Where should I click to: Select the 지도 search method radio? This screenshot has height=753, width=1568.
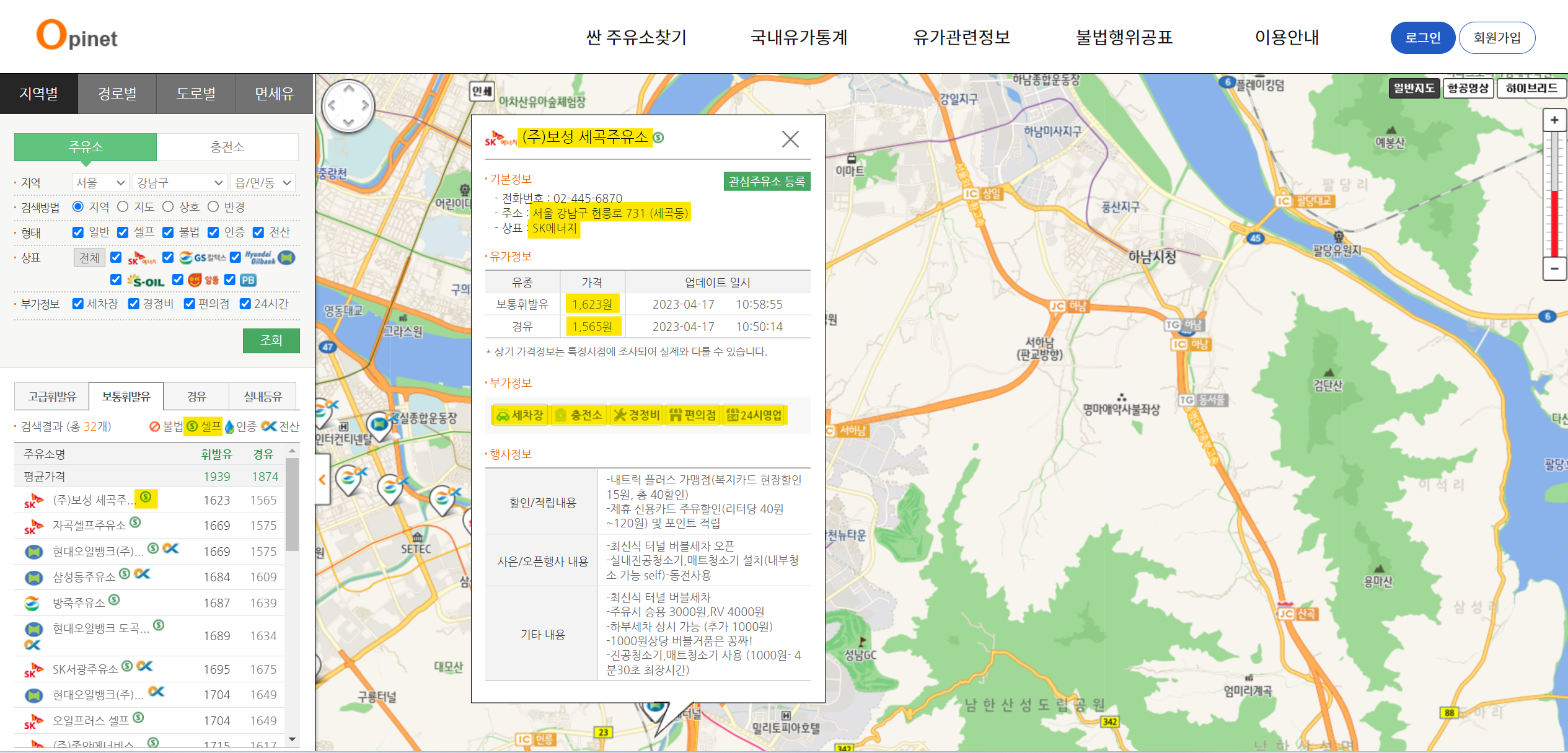point(123,206)
